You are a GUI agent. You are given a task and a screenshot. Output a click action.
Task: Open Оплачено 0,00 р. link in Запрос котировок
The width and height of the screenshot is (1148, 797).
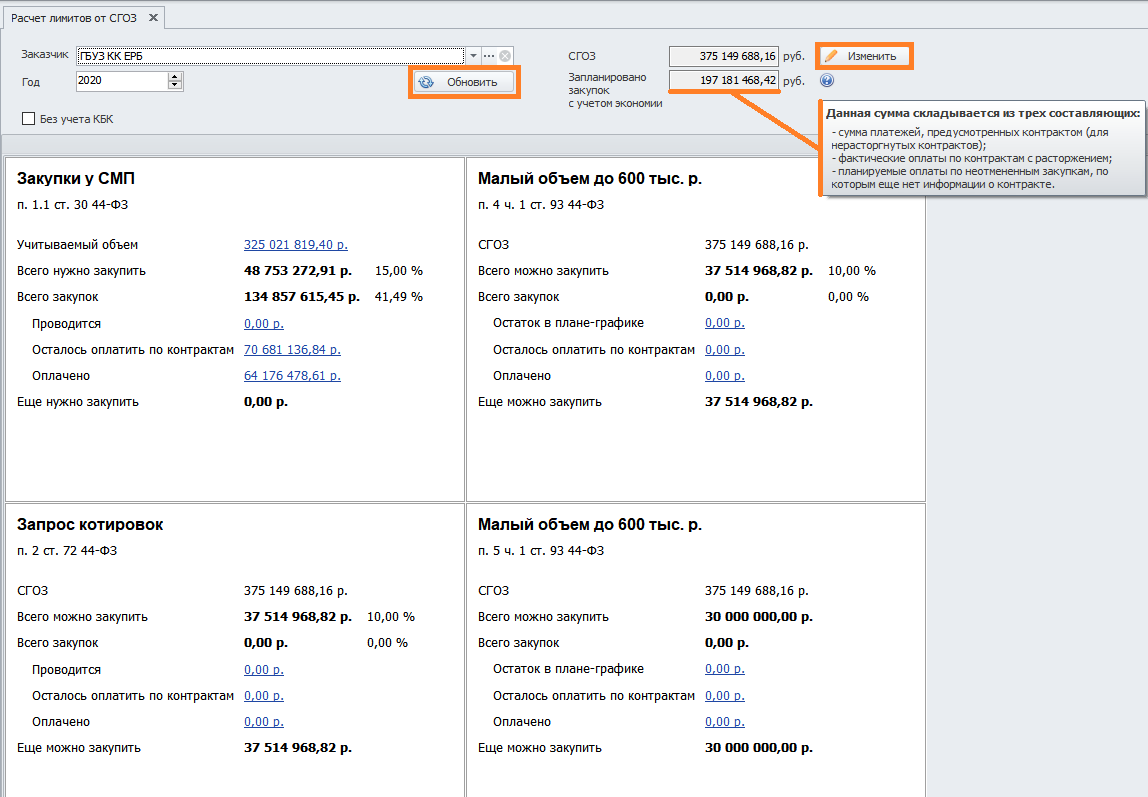(x=264, y=722)
